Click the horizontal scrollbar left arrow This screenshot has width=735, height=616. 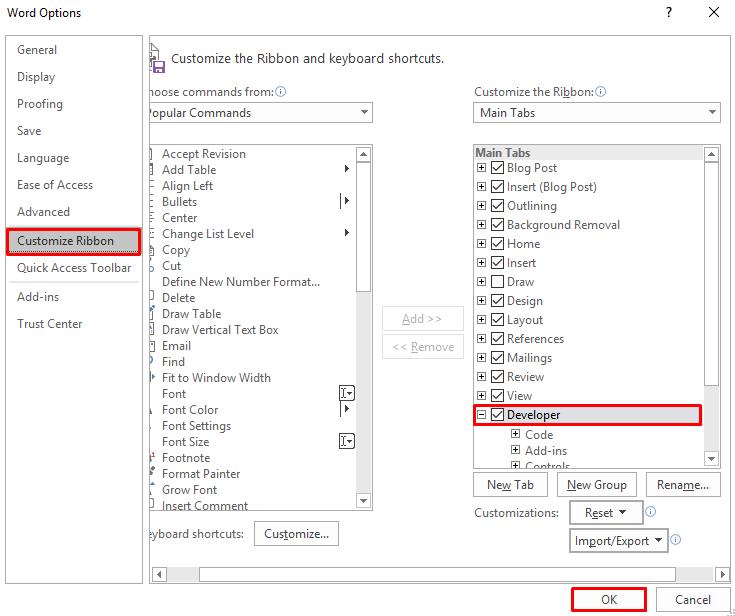coord(159,574)
